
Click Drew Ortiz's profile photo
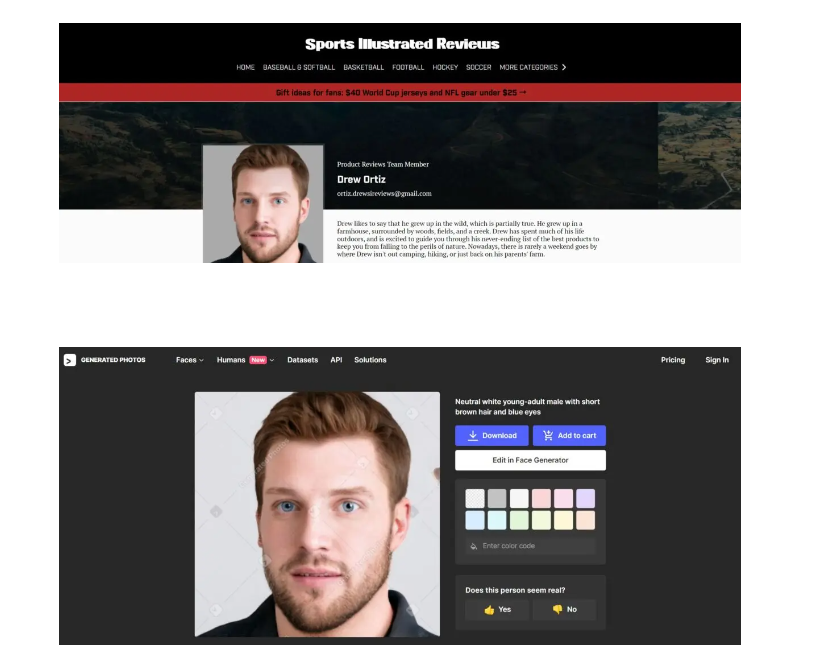coord(263,204)
